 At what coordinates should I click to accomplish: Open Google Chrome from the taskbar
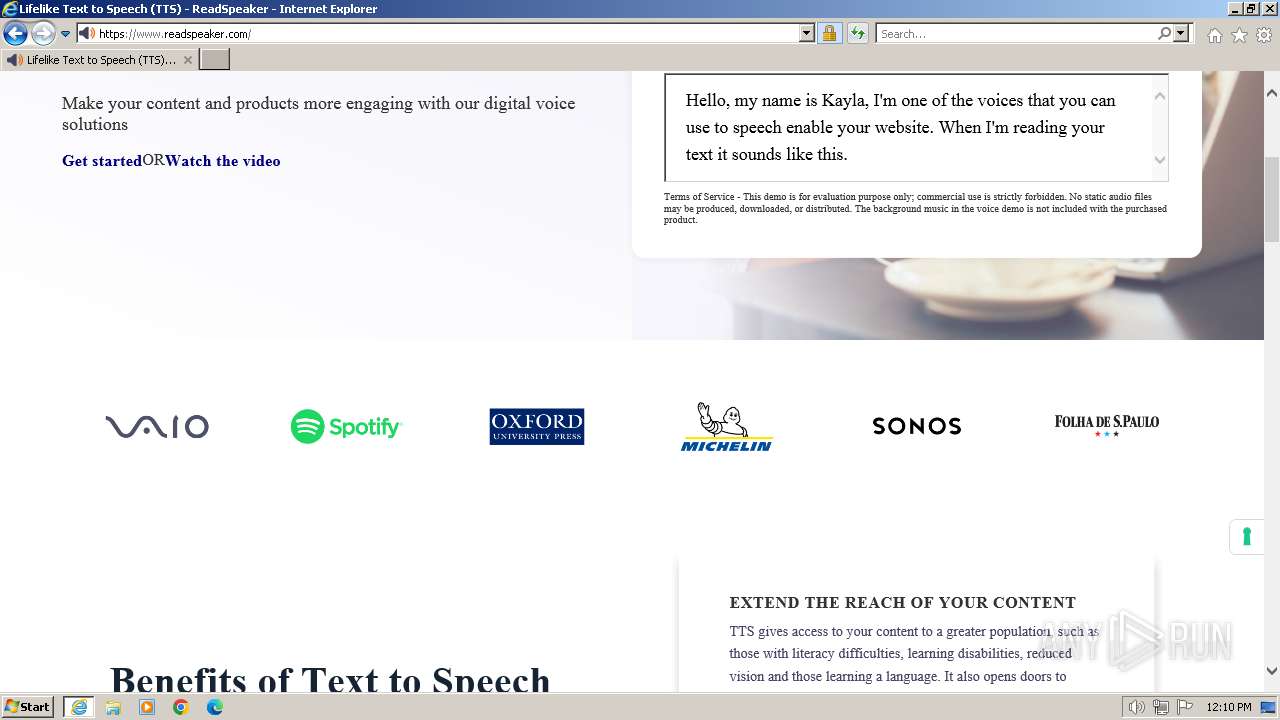181,707
